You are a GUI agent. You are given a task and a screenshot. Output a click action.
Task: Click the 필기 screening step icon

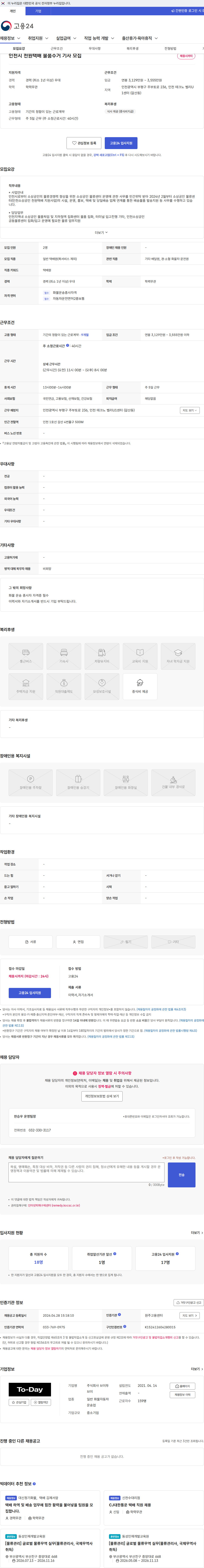(125, 942)
